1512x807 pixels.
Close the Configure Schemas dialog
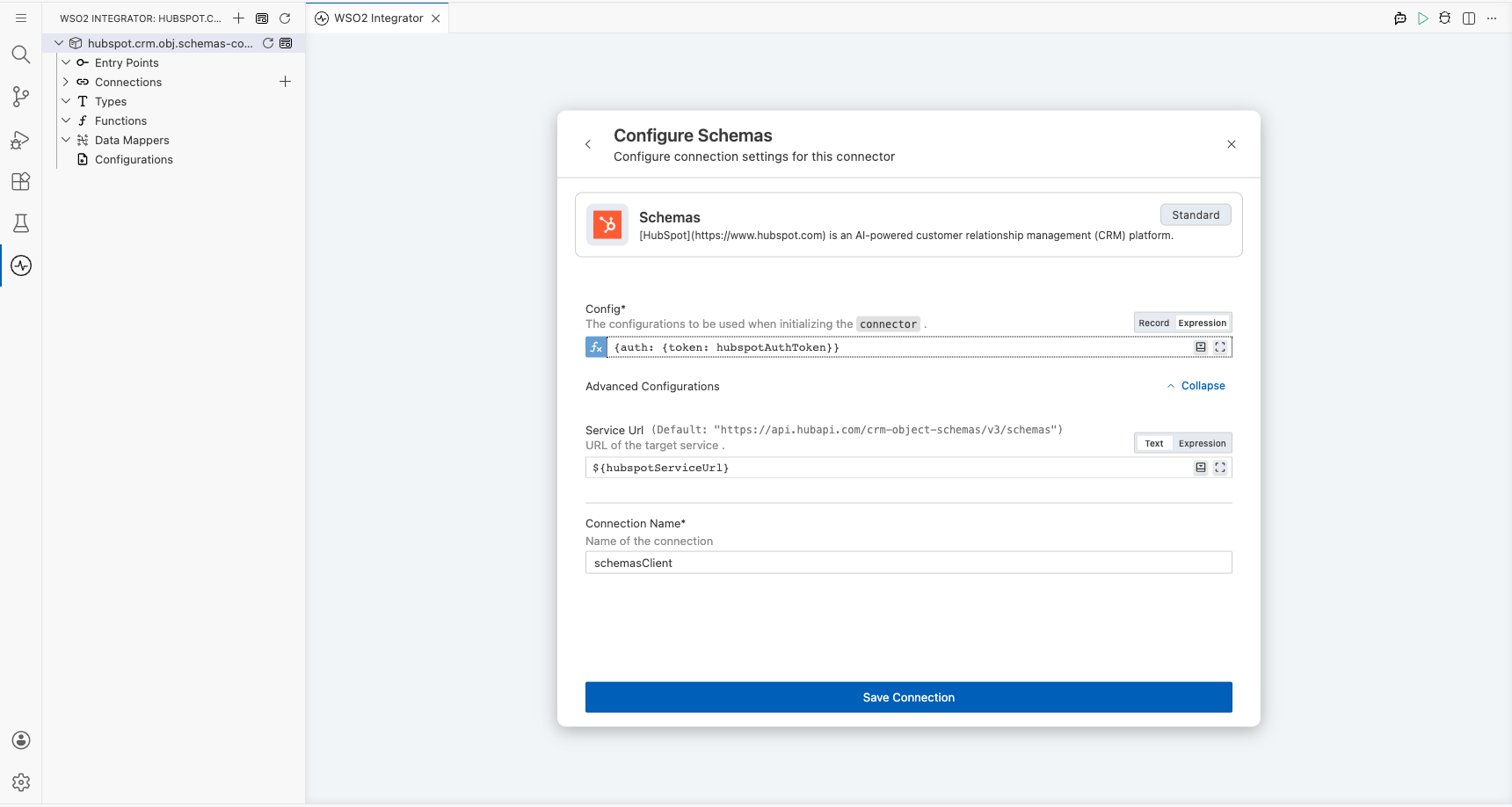click(x=1232, y=144)
